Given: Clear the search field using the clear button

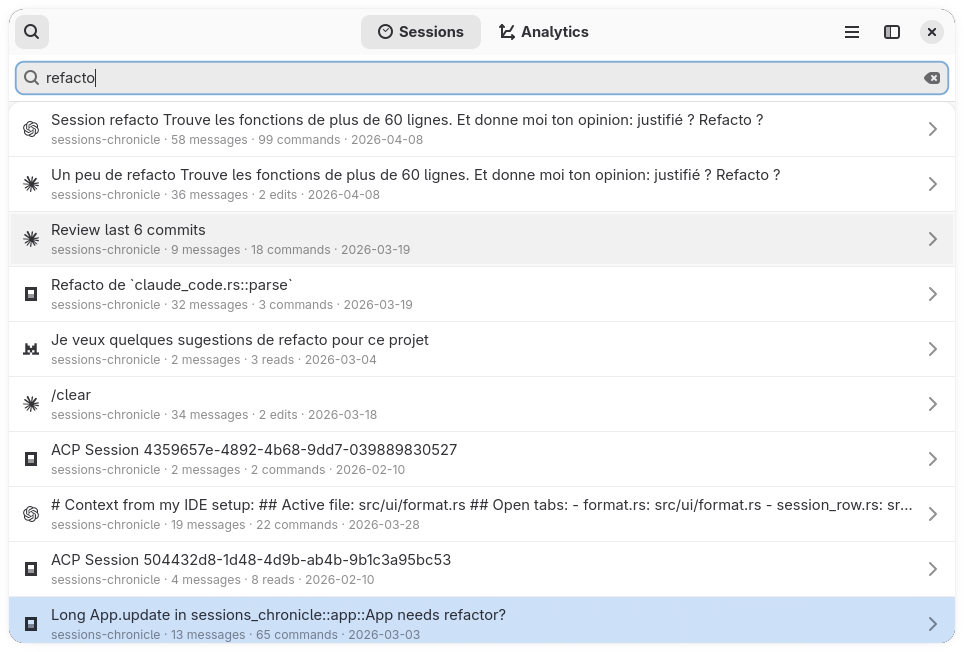Looking at the screenshot, I should 932,77.
